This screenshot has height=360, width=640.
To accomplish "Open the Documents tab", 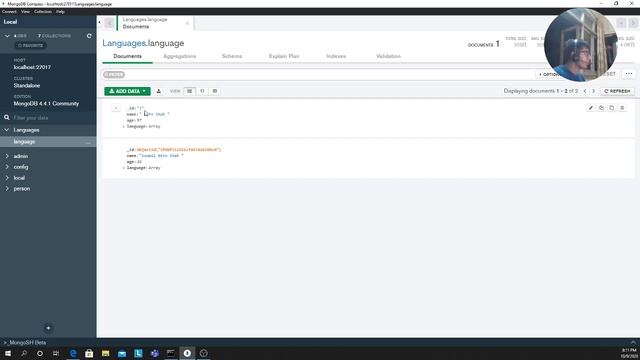I will [x=127, y=56].
